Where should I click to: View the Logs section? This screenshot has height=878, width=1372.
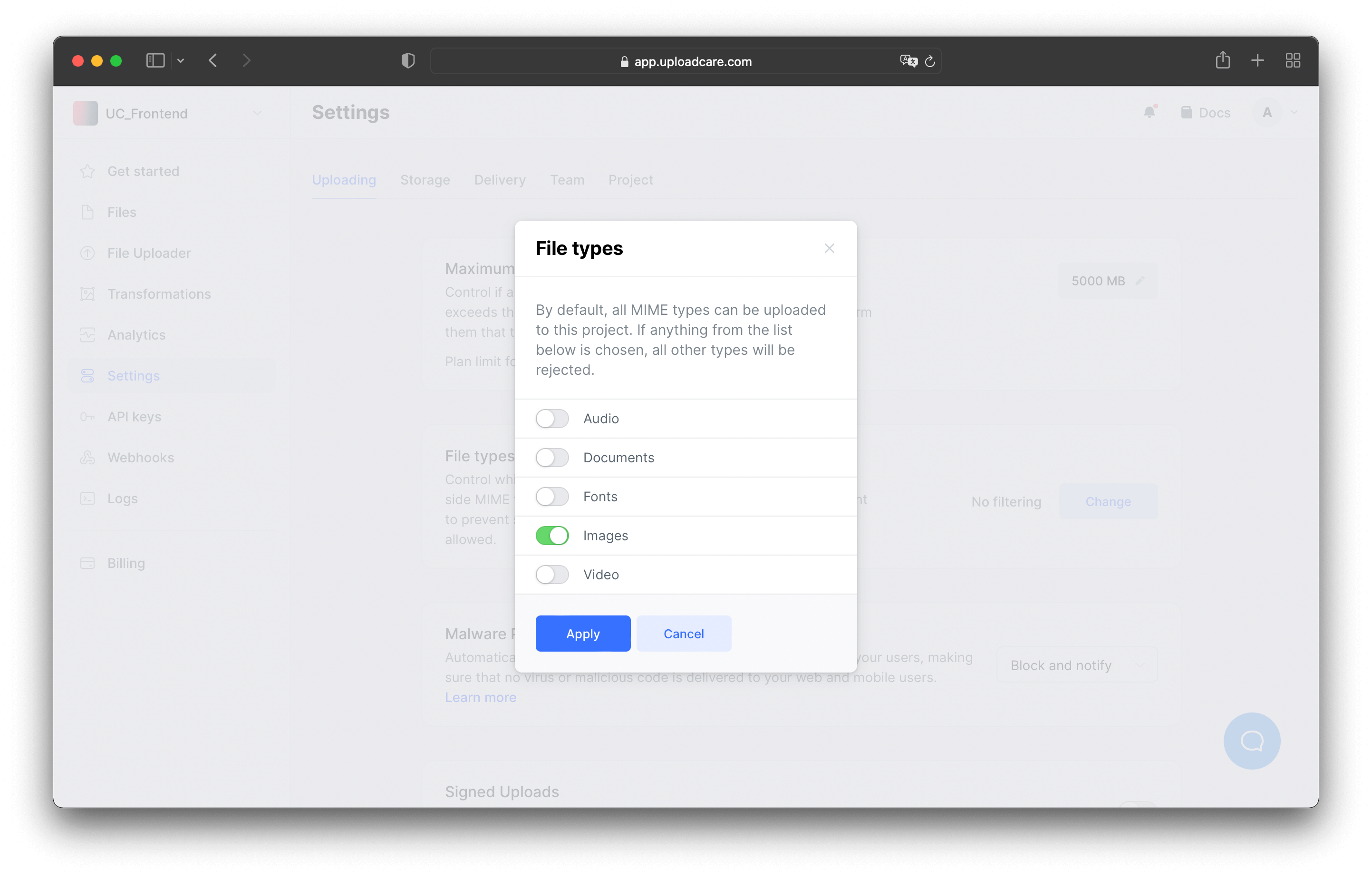122,498
